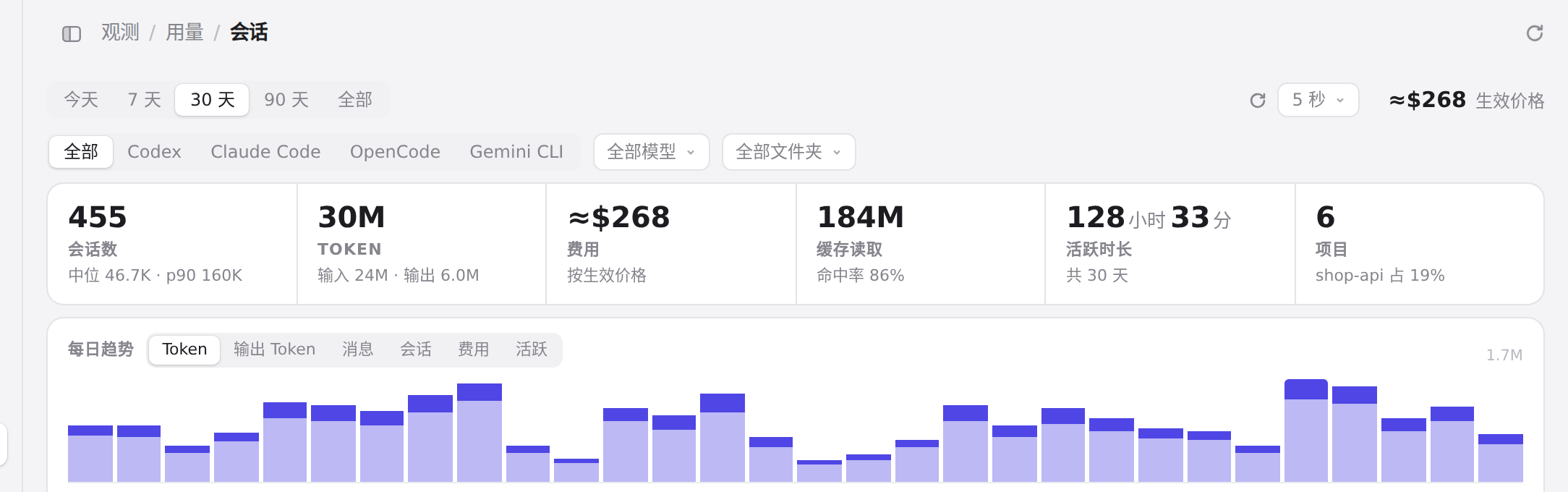Switch the daily trend to 消息
1568x492 pixels.
point(357,349)
